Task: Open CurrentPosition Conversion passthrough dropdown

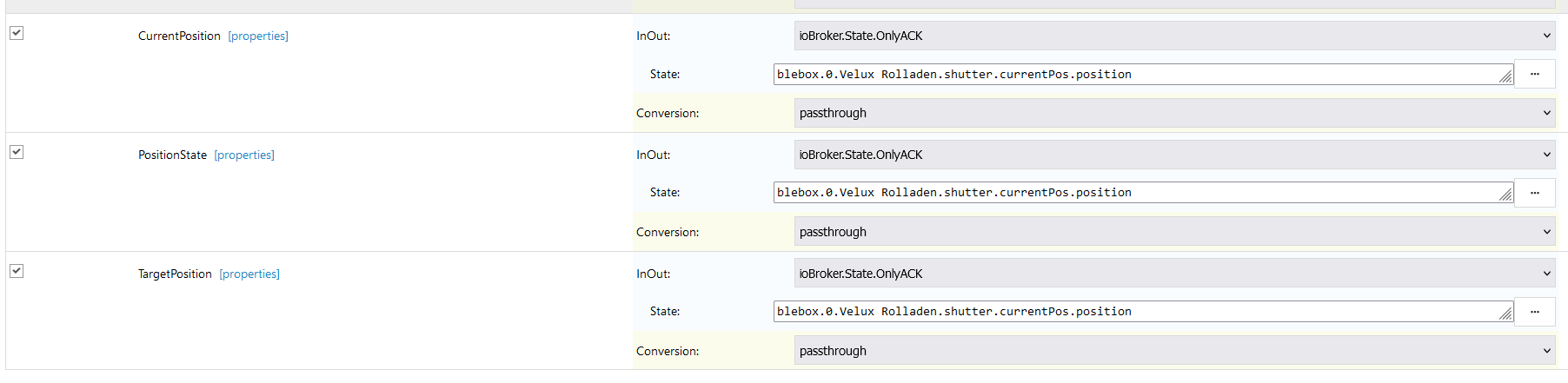Action: point(1174,113)
